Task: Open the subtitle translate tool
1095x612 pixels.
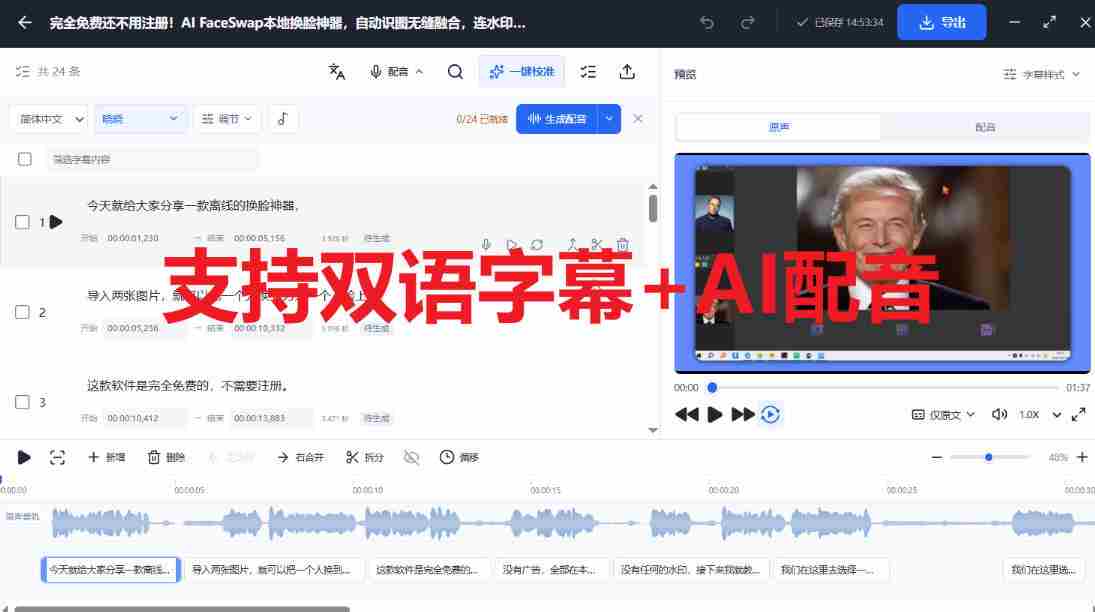Action: click(337, 71)
